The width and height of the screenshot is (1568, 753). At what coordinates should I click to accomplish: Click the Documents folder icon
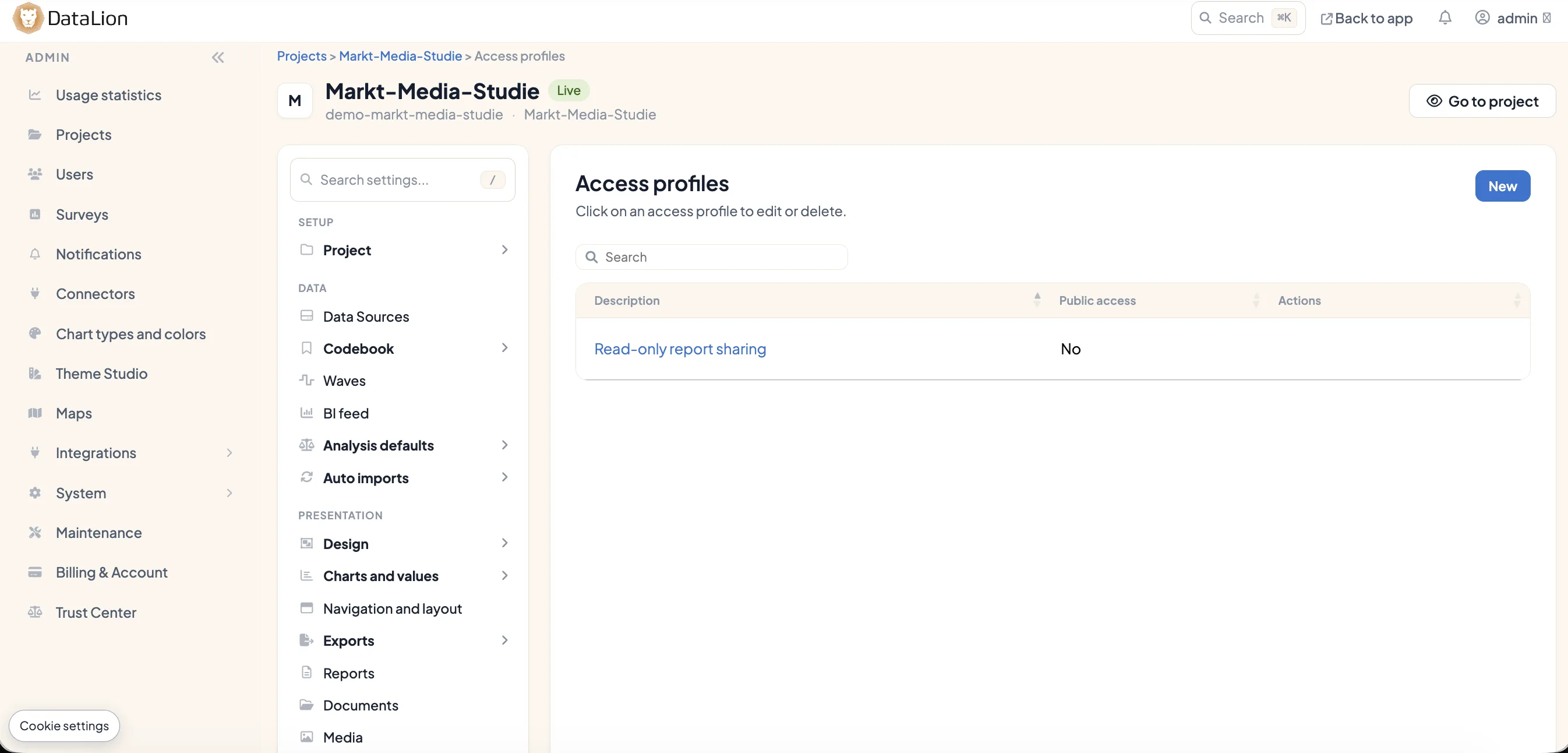(x=307, y=705)
